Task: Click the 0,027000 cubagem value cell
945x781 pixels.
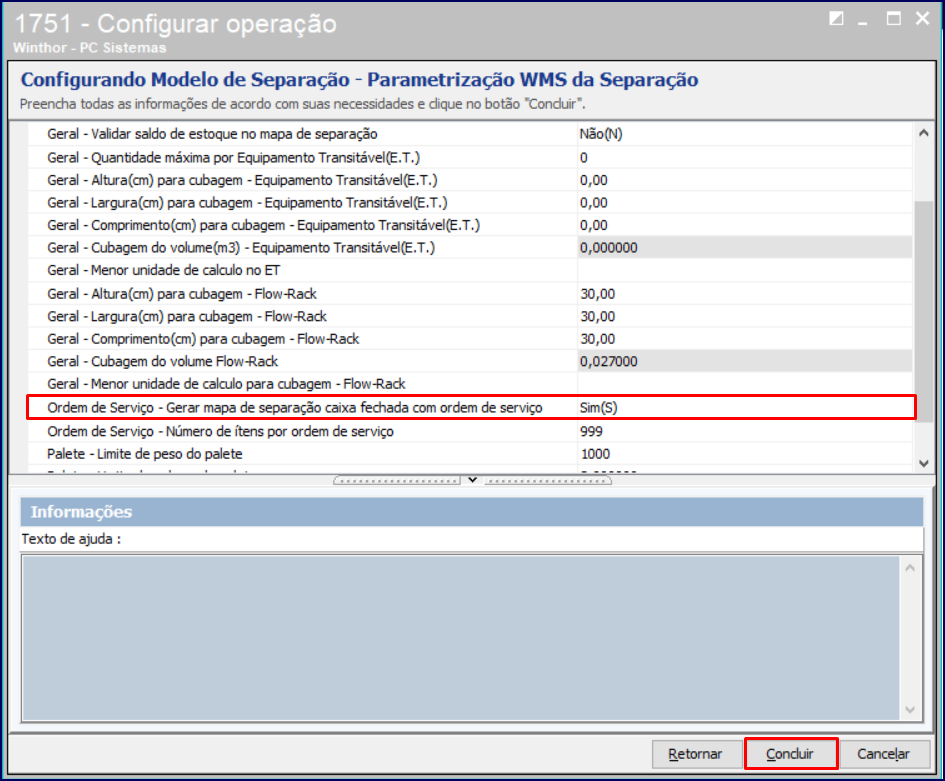Action: (x=745, y=362)
